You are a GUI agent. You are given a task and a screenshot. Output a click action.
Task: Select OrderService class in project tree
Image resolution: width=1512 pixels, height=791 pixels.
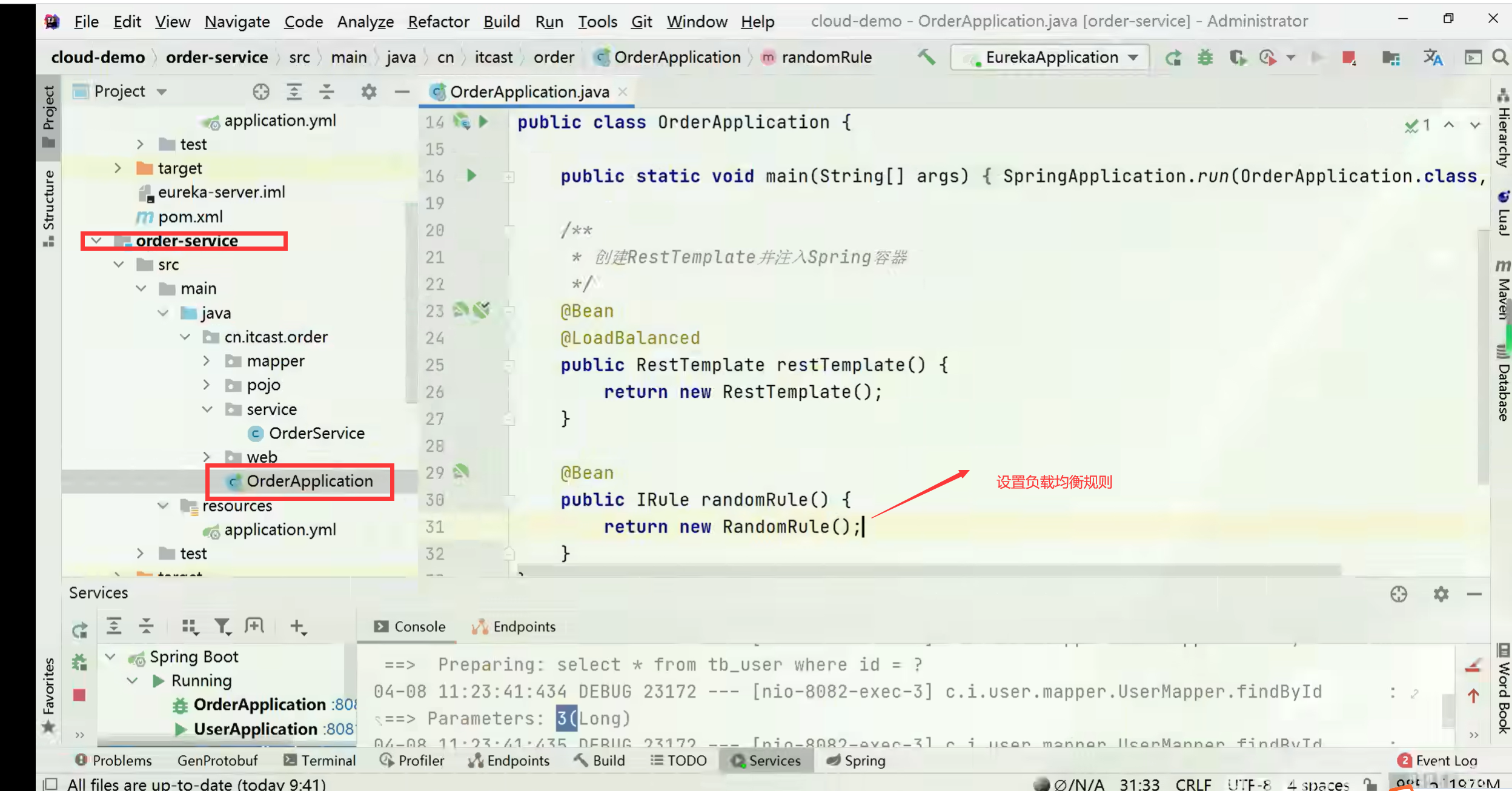[x=316, y=433]
